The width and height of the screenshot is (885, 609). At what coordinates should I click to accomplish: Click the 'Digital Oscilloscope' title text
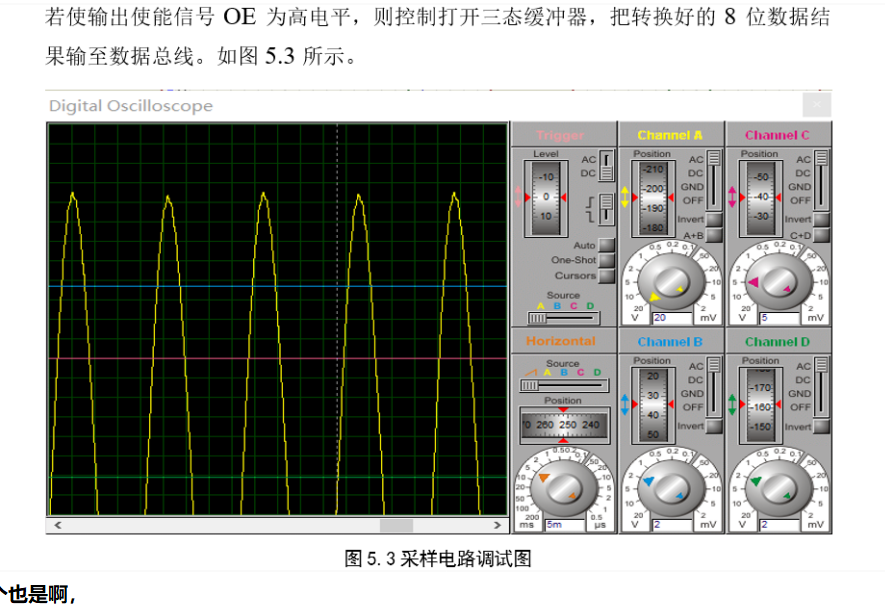click(131, 106)
